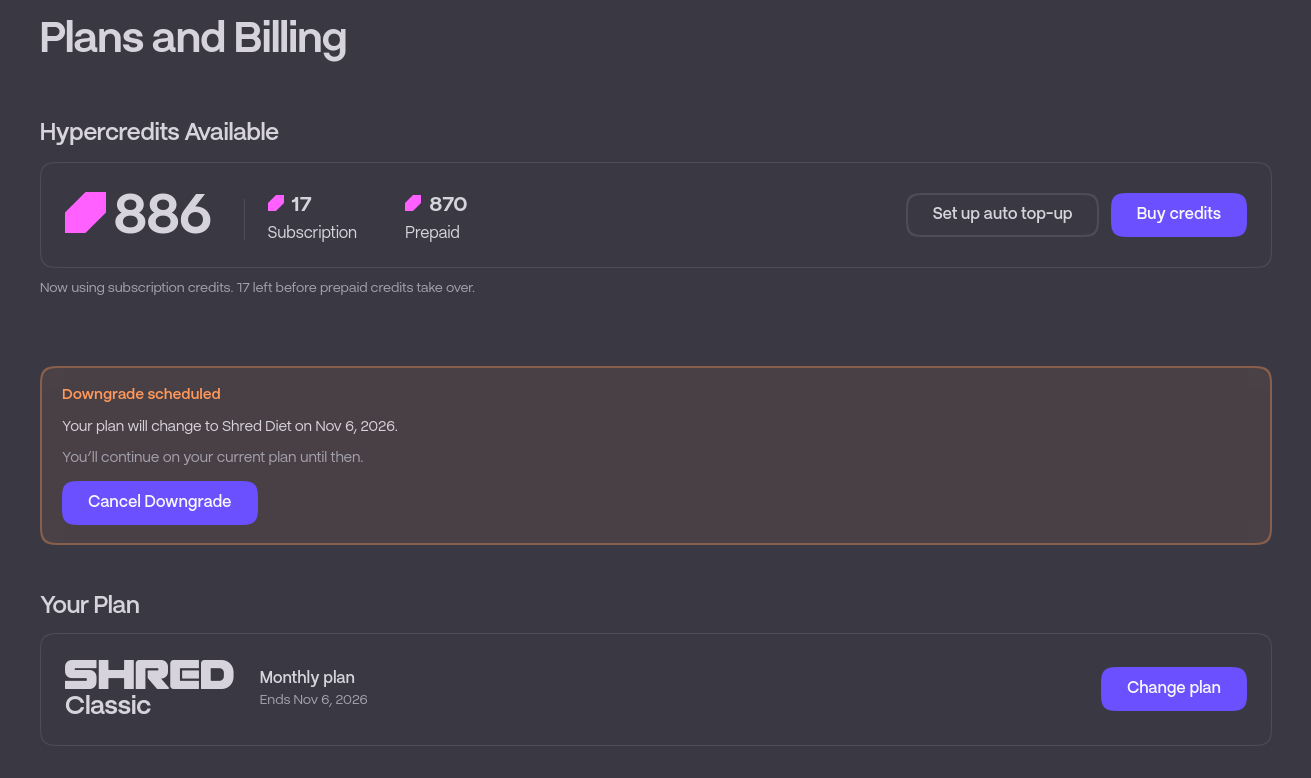Click the Buy credits button

pyautogui.click(x=1179, y=214)
